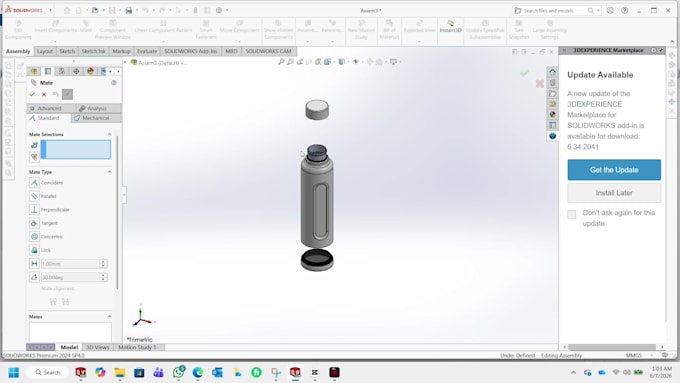Click Get the Update button
The image size is (680, 383).
(x=614, y=170)
